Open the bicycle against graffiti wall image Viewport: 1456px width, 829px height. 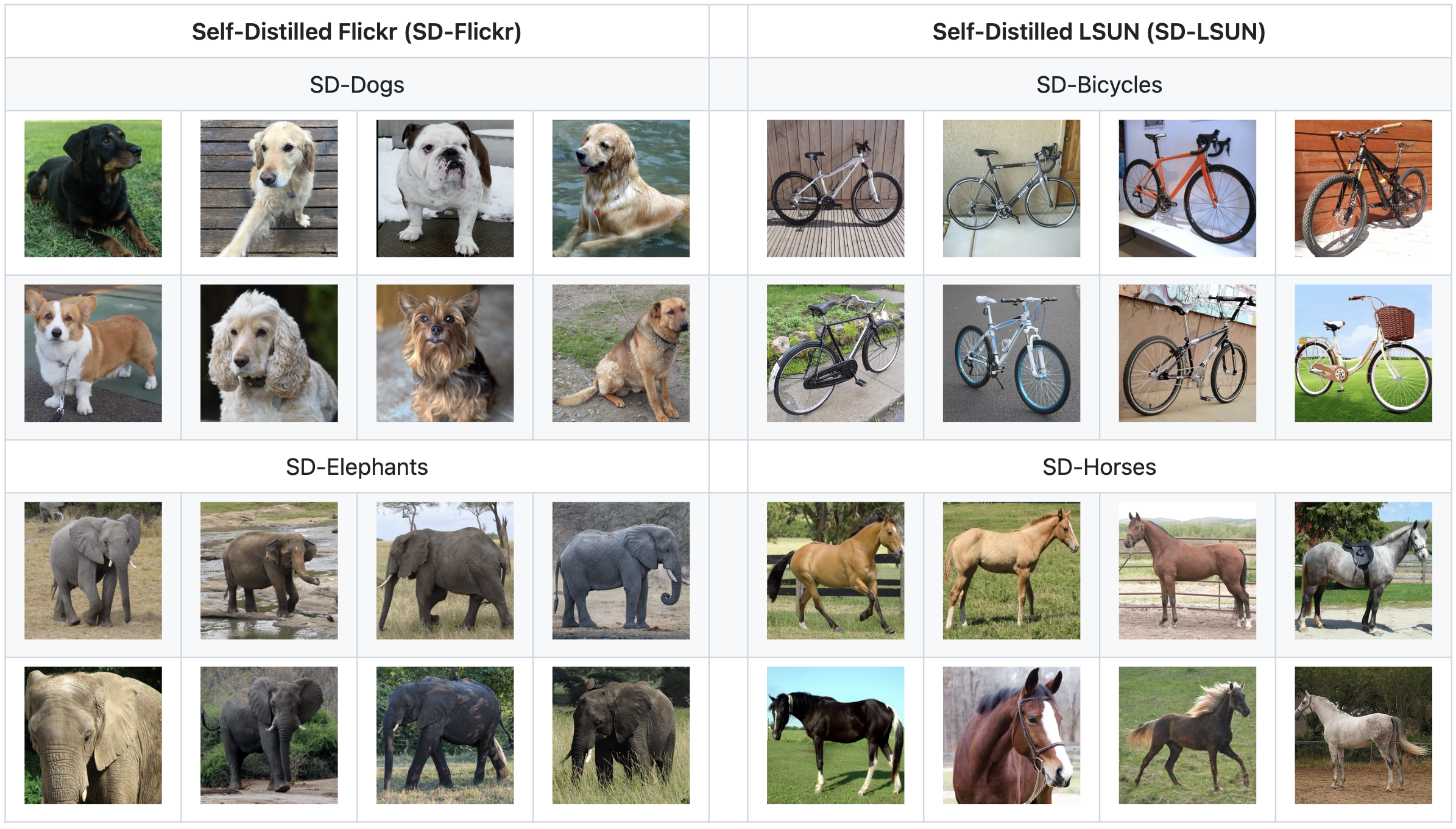pos(1187,353)
